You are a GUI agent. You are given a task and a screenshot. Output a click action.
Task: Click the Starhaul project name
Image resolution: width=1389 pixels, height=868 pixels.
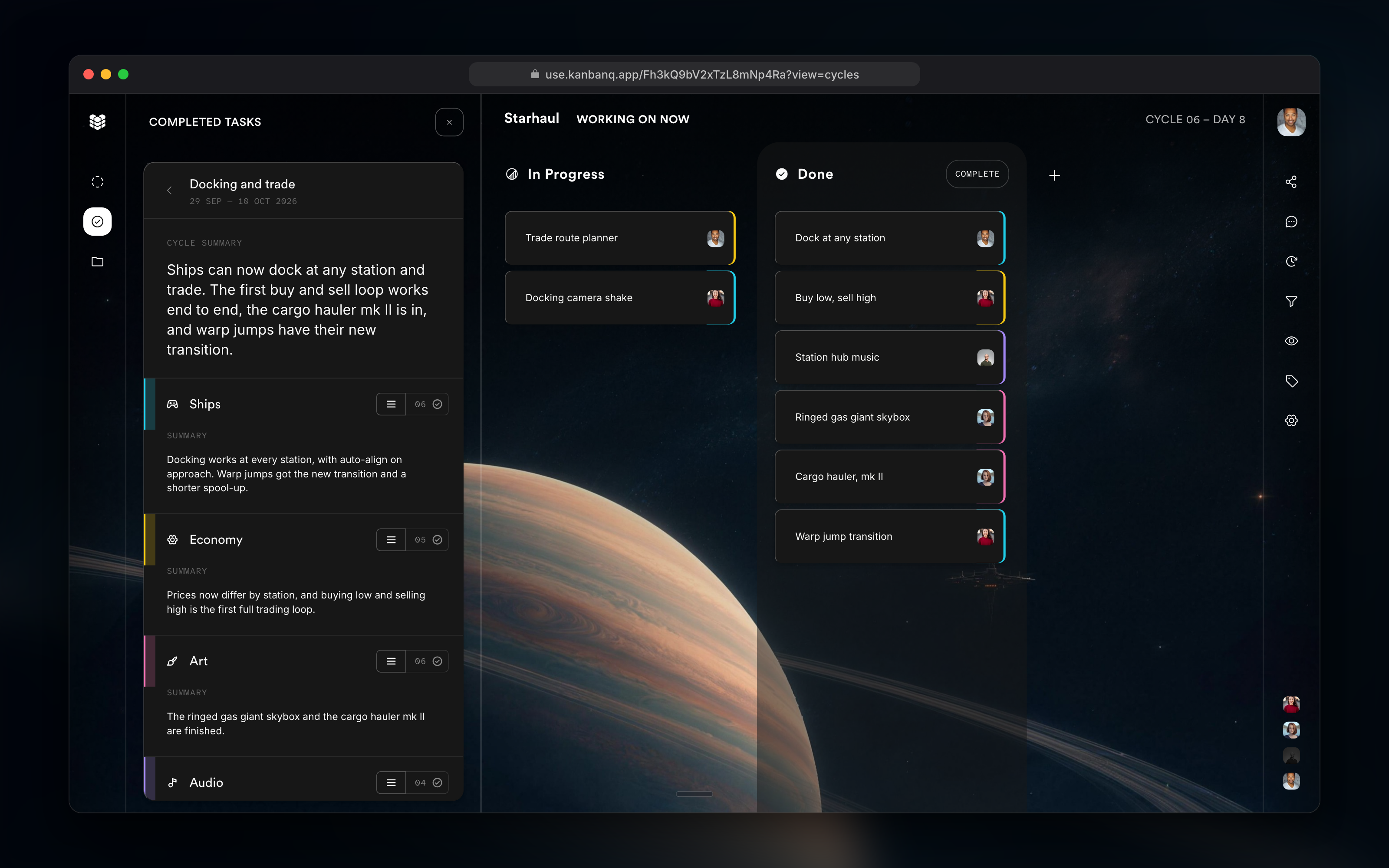[531, 118]
